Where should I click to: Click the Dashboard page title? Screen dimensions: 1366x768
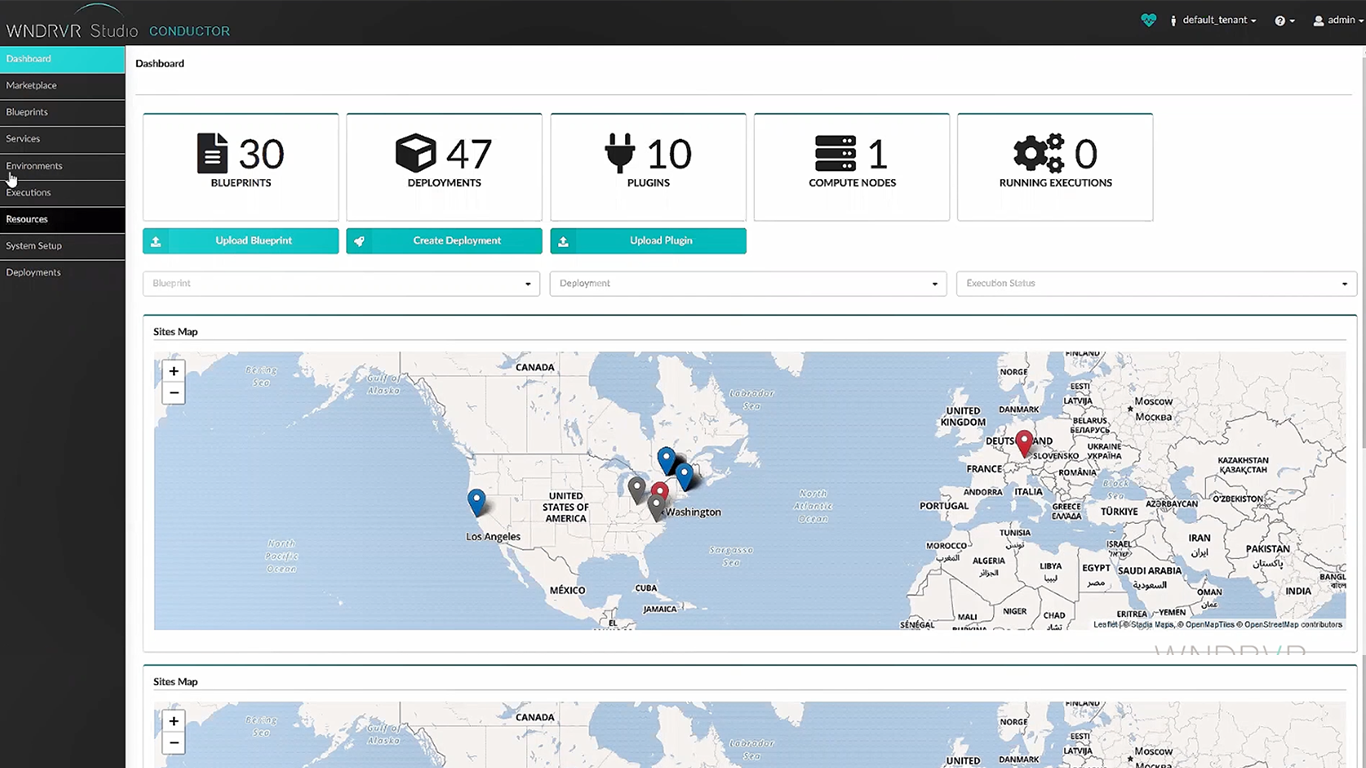(160, 64)
